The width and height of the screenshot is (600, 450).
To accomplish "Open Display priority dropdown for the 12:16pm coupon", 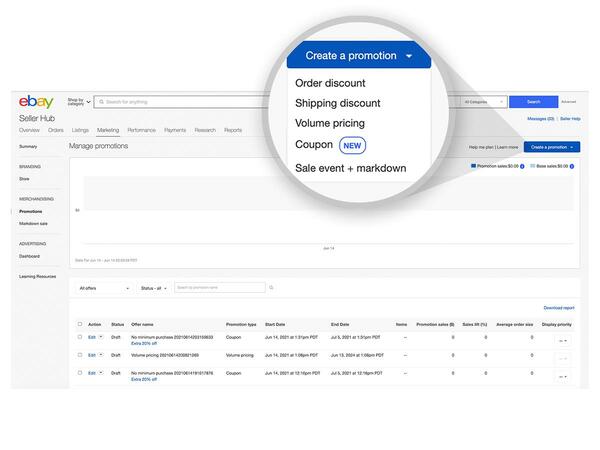I will pos(563,377).
